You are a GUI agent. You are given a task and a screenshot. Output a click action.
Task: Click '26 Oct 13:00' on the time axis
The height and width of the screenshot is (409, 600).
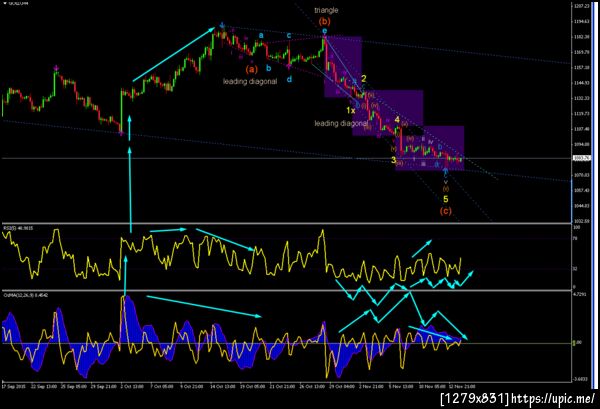(312, 386)
